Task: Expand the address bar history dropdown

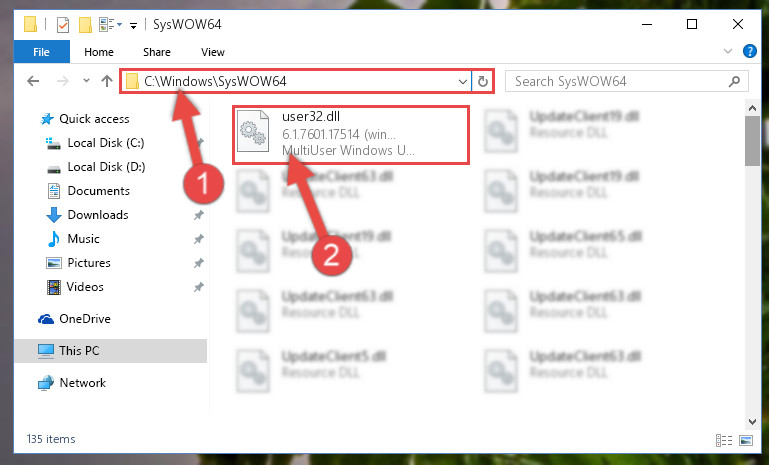Action: 462,81
